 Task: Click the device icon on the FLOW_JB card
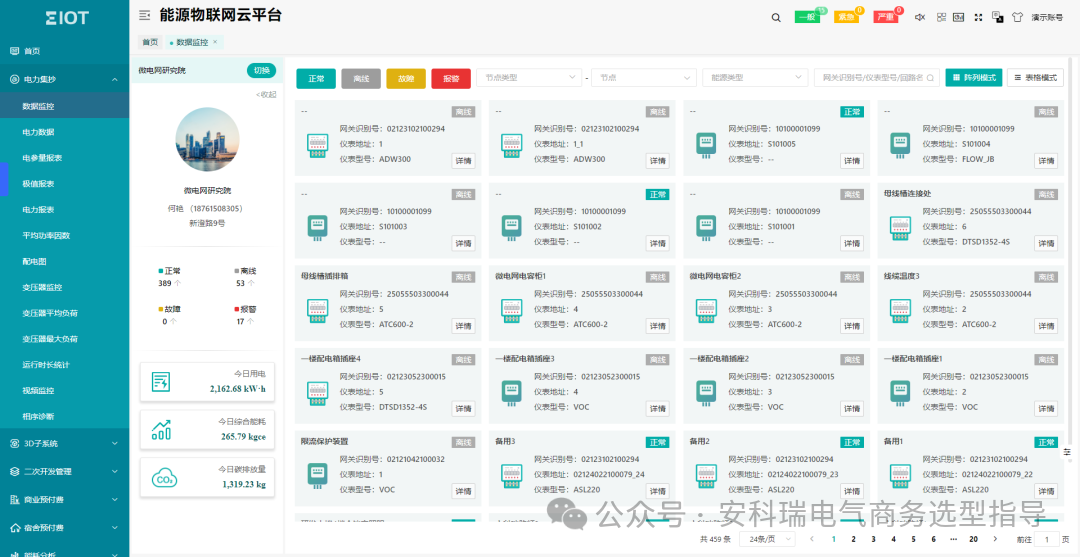click(x=899, y=143)
